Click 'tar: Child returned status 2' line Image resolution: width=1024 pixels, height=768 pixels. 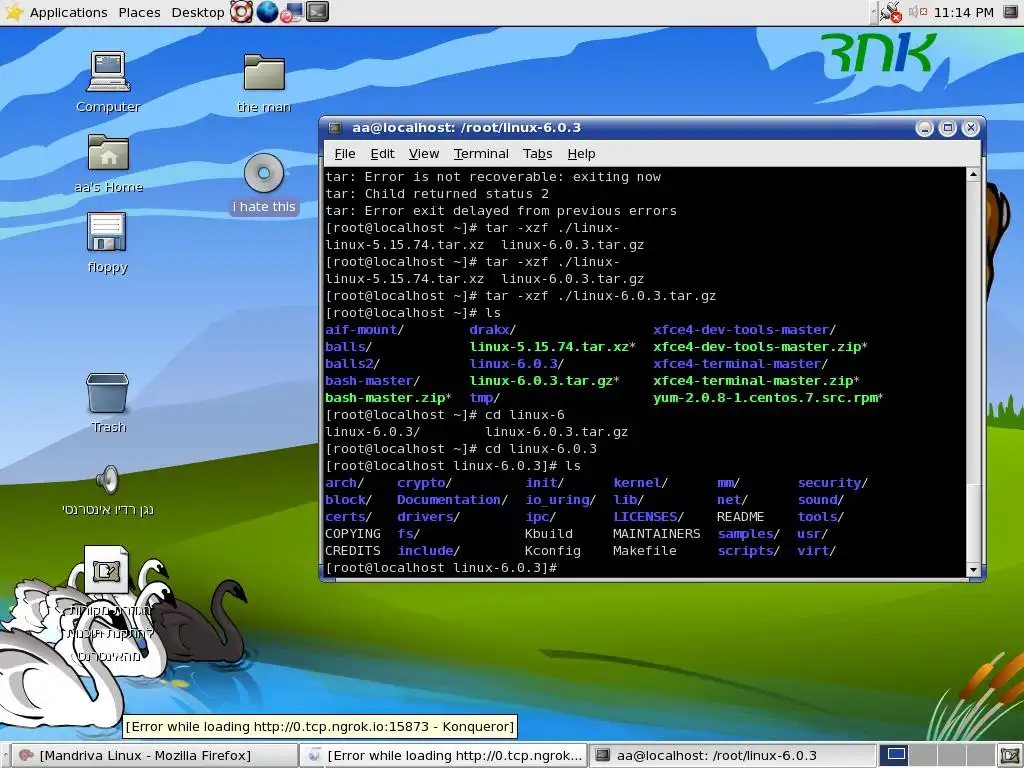point(437,194)
